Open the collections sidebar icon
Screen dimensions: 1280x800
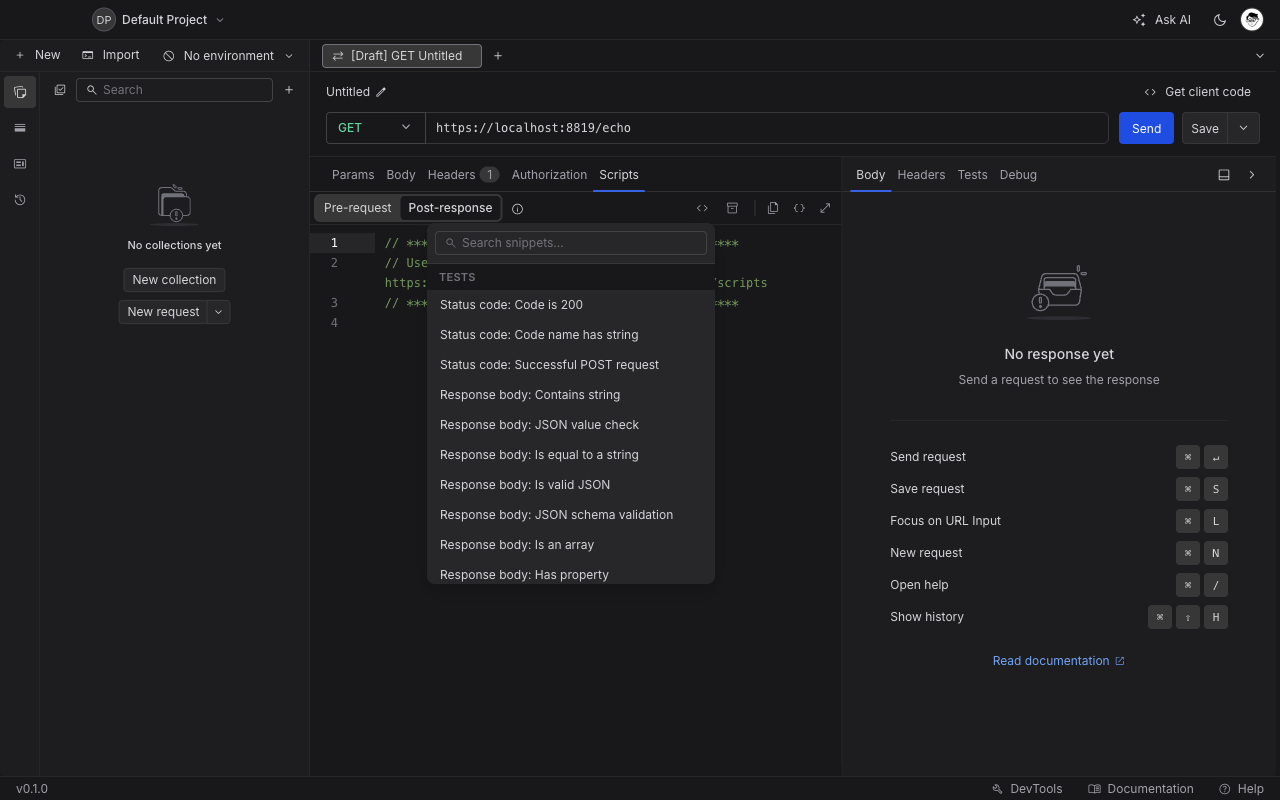[x=20, y=92]
